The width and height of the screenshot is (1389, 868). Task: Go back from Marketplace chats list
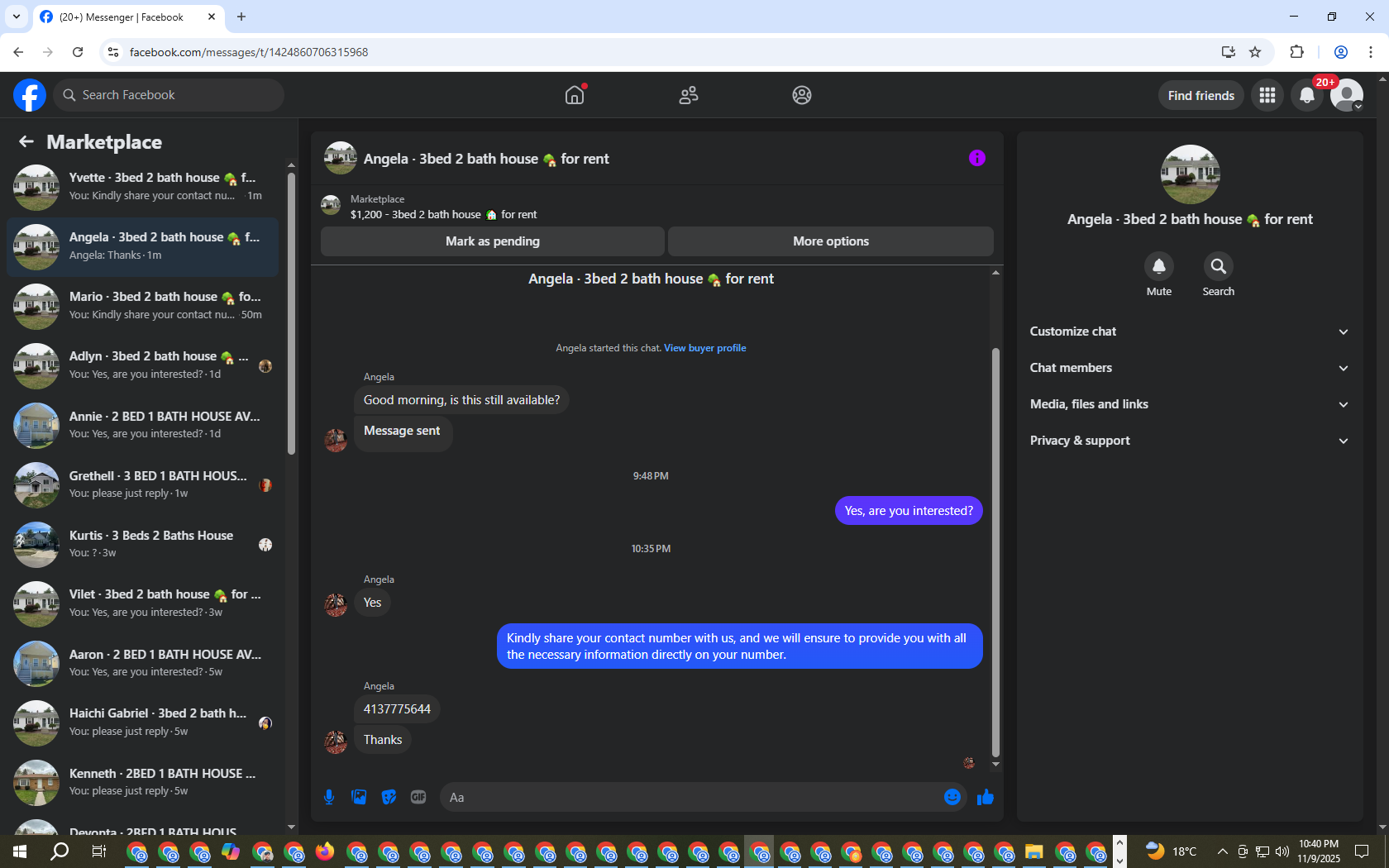point(26,141)
